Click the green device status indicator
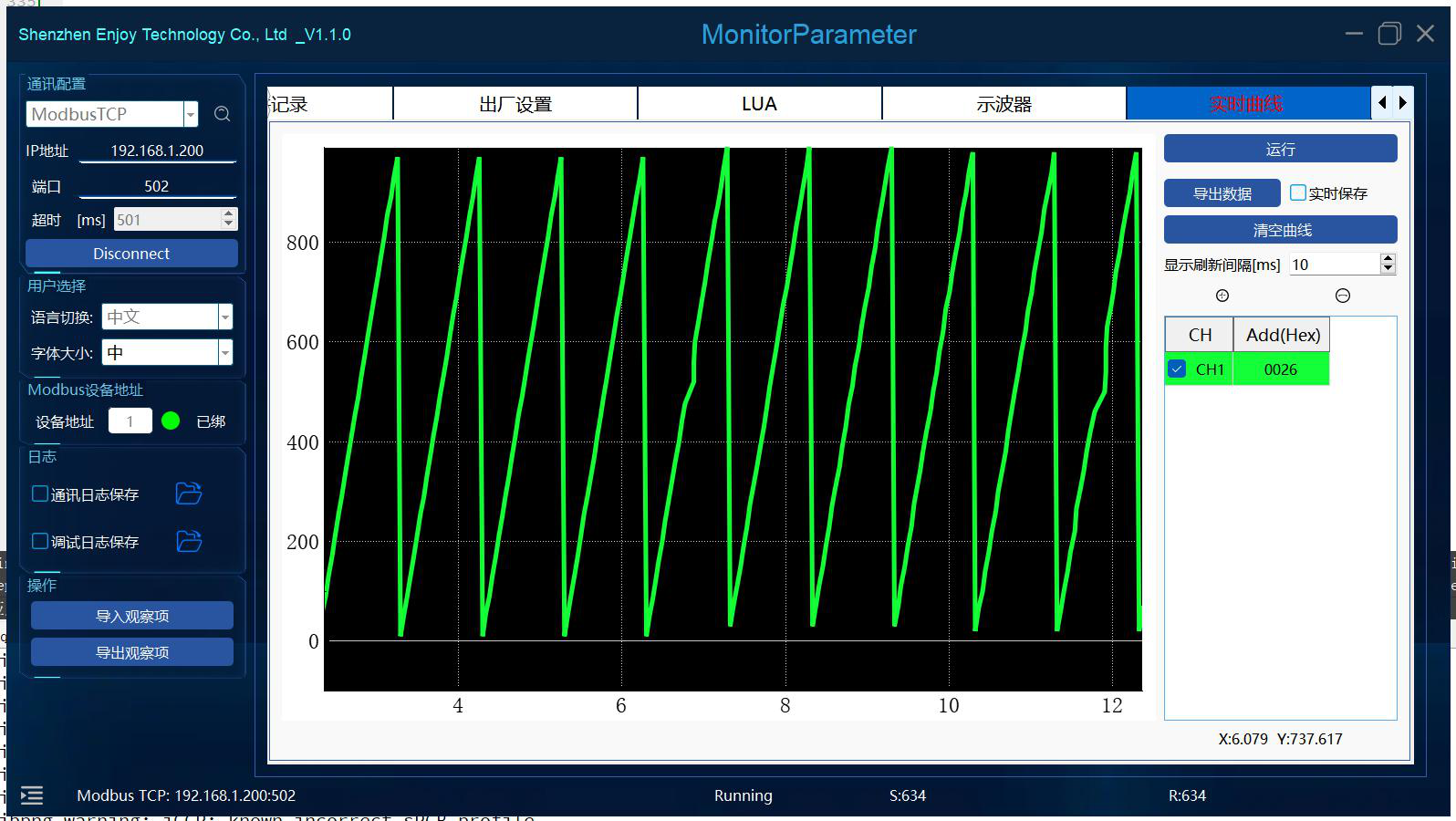The height and width of the screenshot is (821, 1456). point(171,421)
